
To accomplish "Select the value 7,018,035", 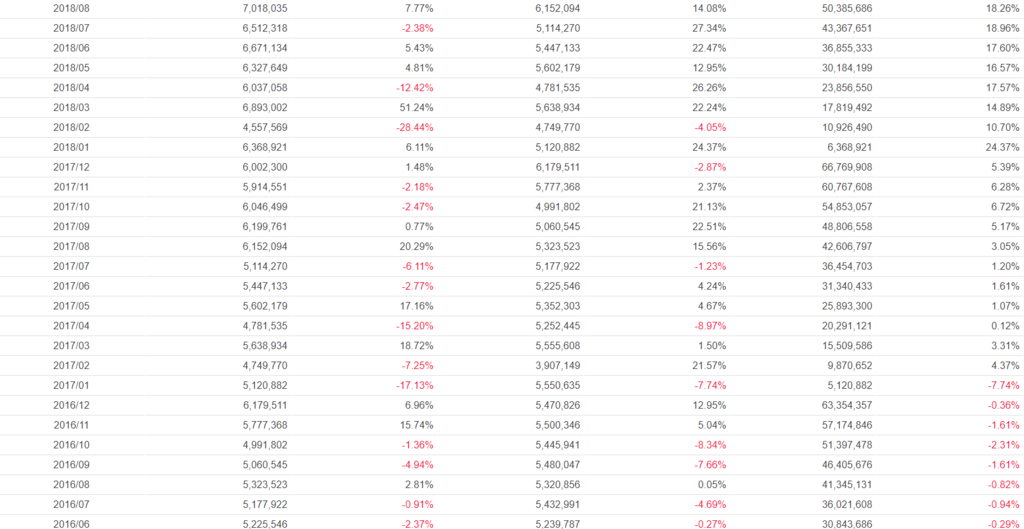I will (265, 8).
